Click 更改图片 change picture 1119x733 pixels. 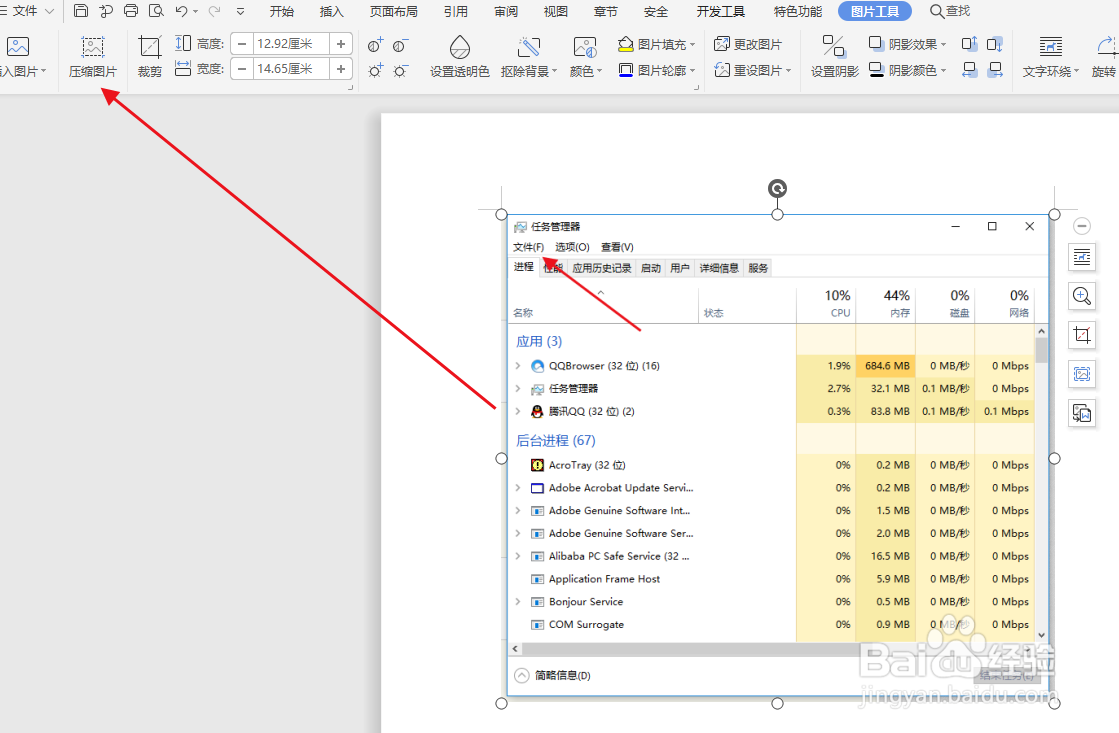point(748,44)
